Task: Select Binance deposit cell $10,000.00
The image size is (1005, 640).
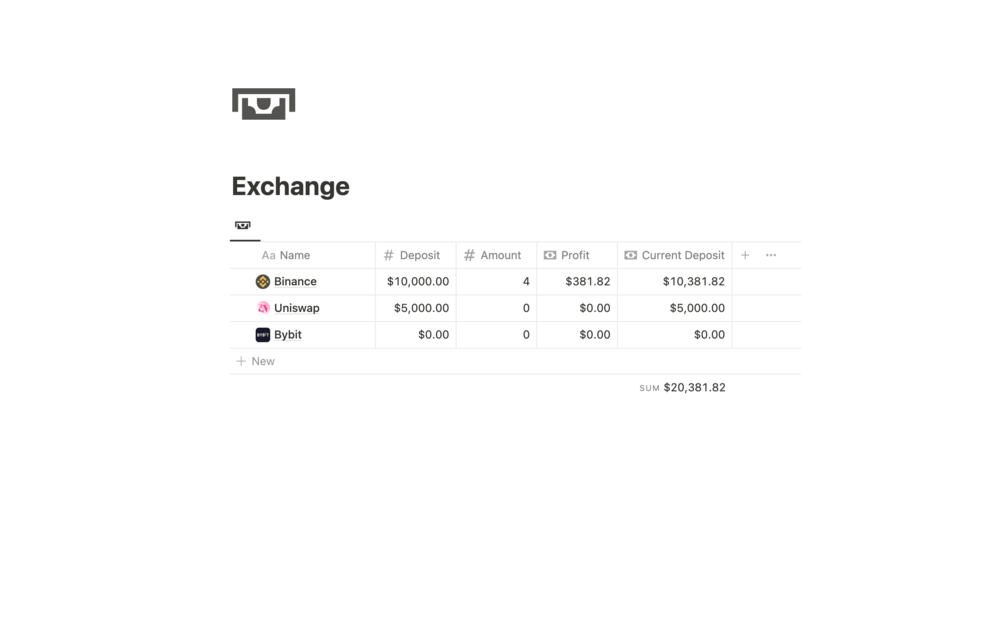Action: coord(416,281)
